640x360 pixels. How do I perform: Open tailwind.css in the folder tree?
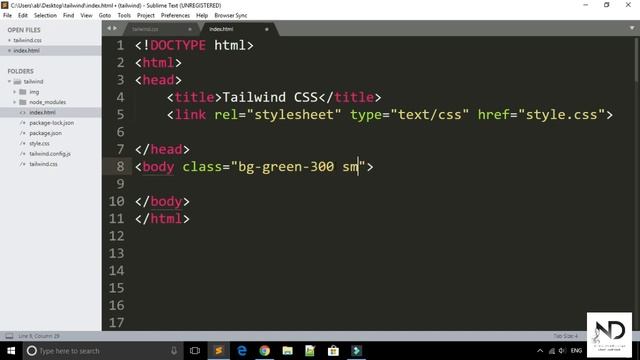pos(43,164)
